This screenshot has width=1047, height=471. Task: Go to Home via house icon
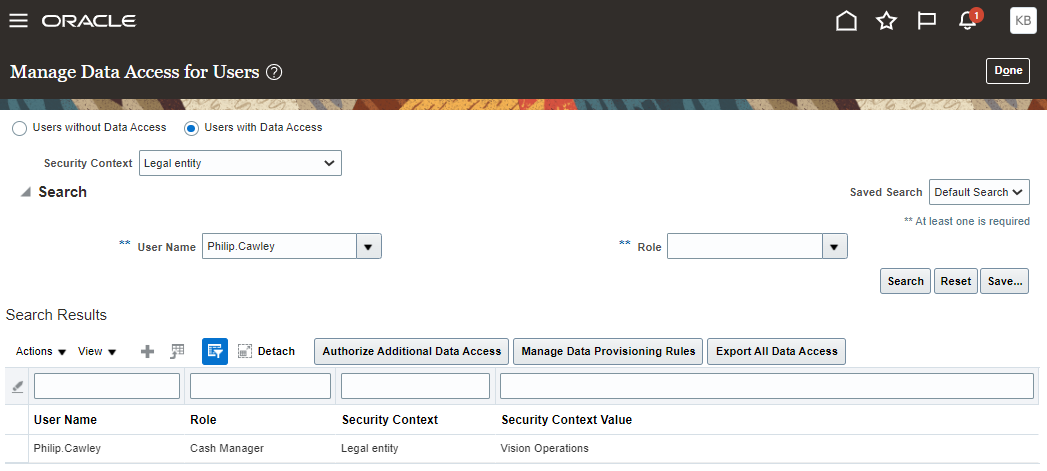pyautogui.click(x=846, y=21)
